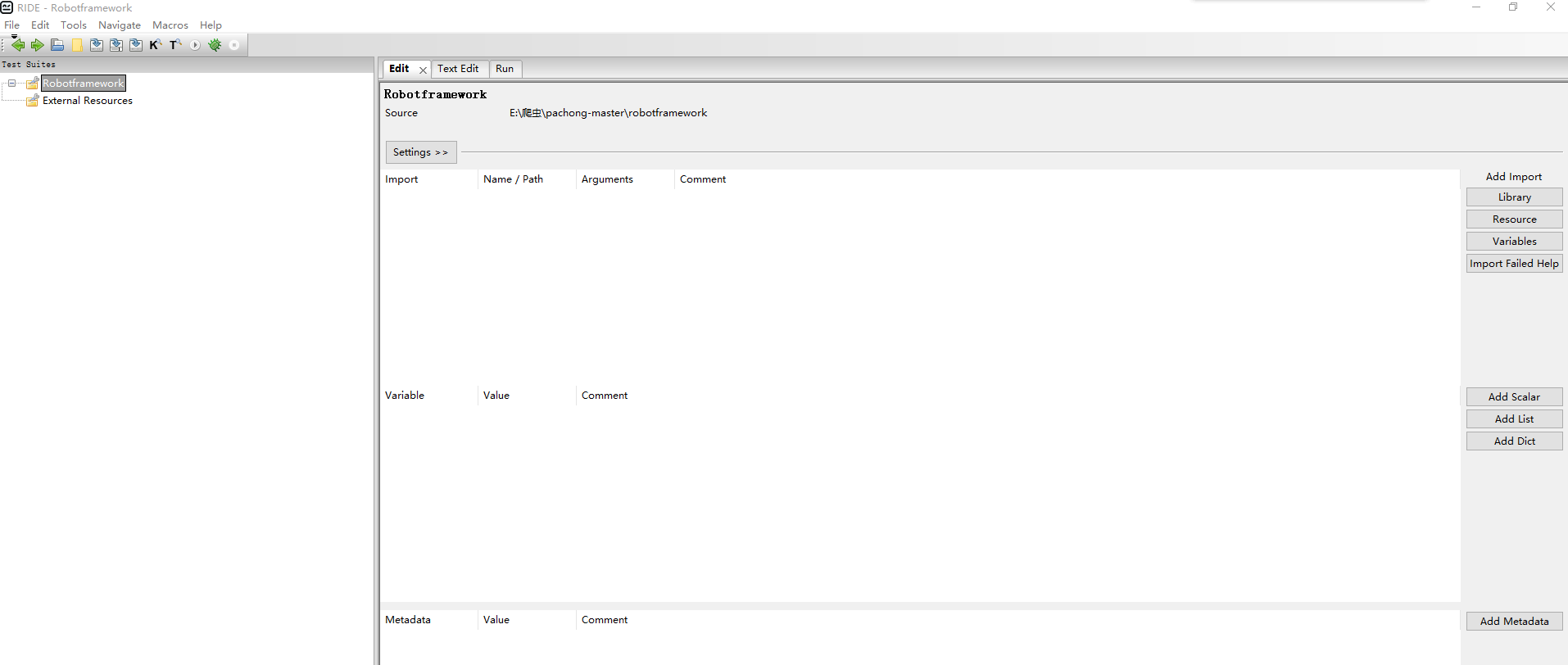Click the External Resources folder icon
1568x665 pixels.
(33, 101)
